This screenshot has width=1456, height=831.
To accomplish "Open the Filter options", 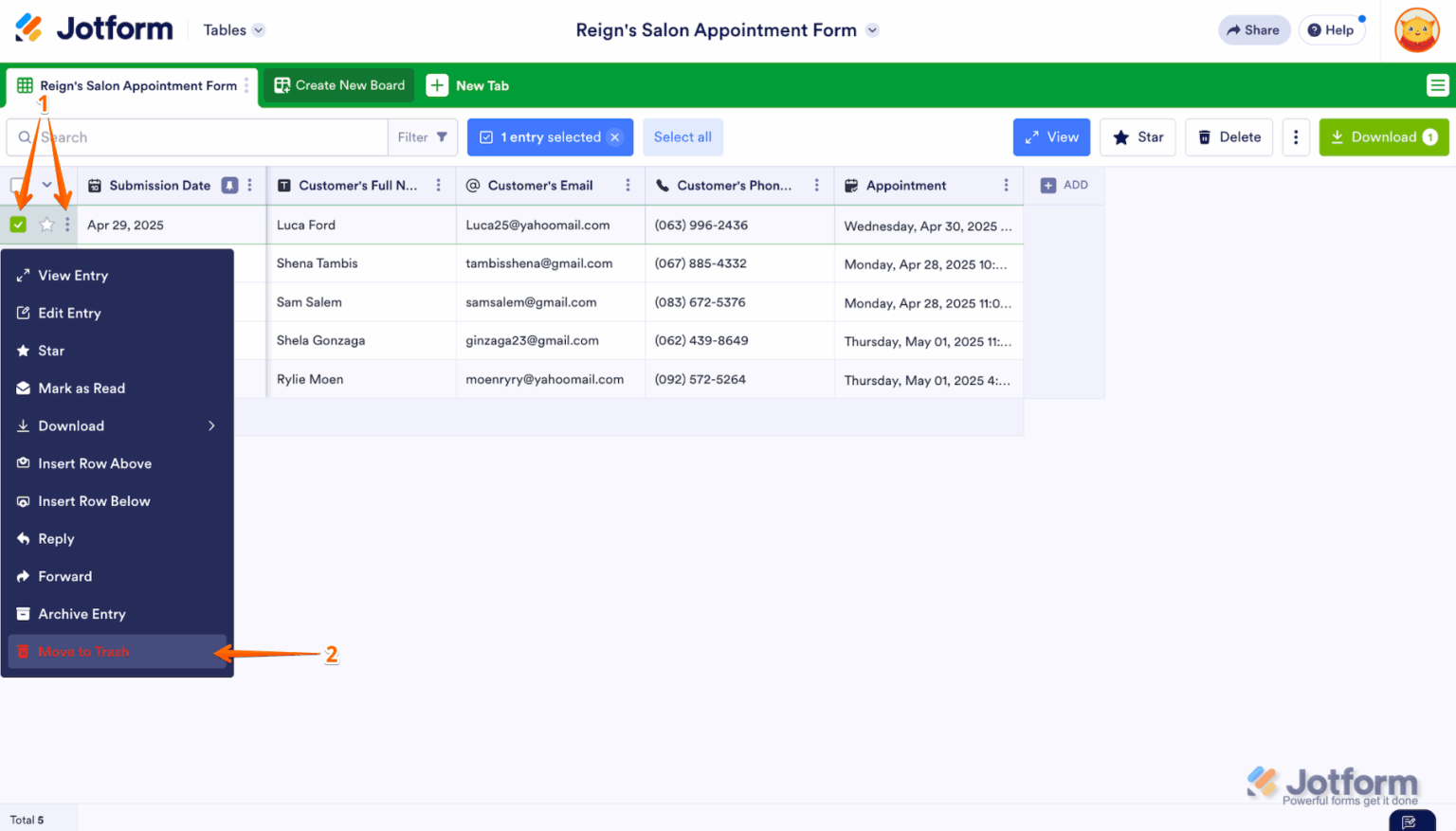I will click(420, 136).
